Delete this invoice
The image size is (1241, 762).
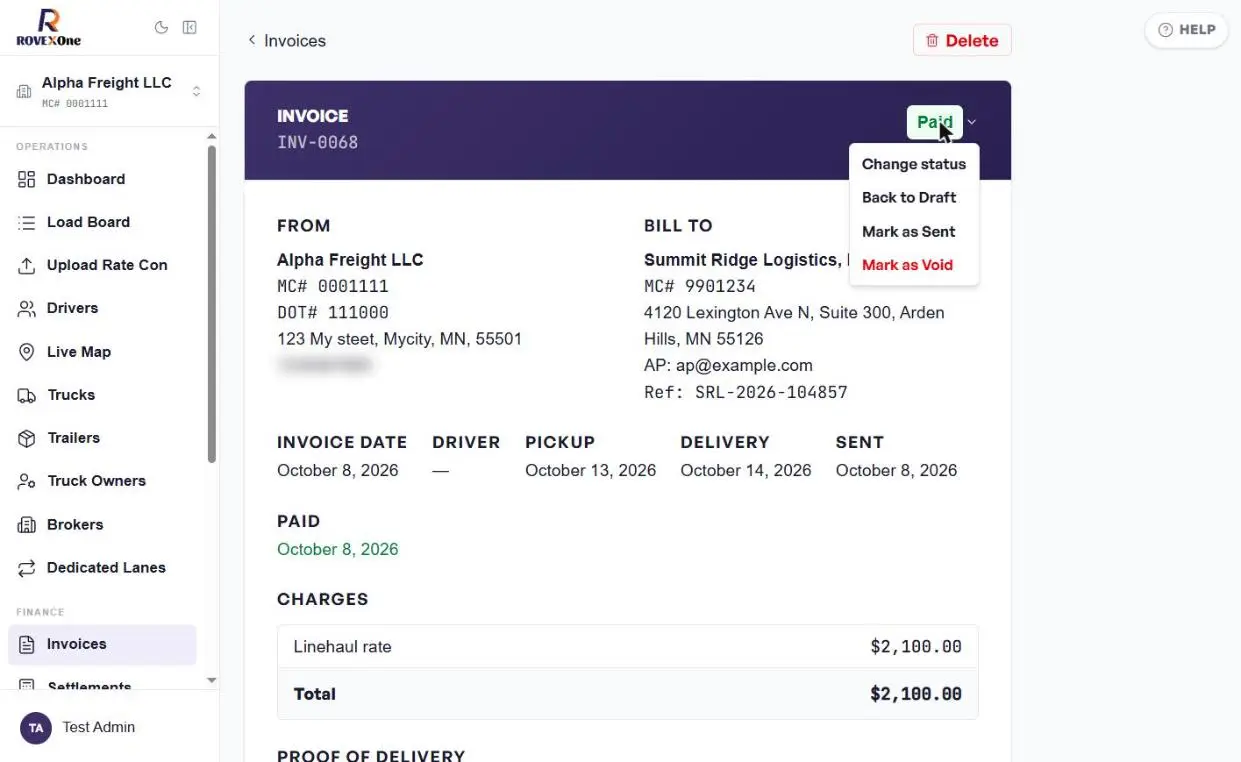pyautogui.click(x=962, y=40)
